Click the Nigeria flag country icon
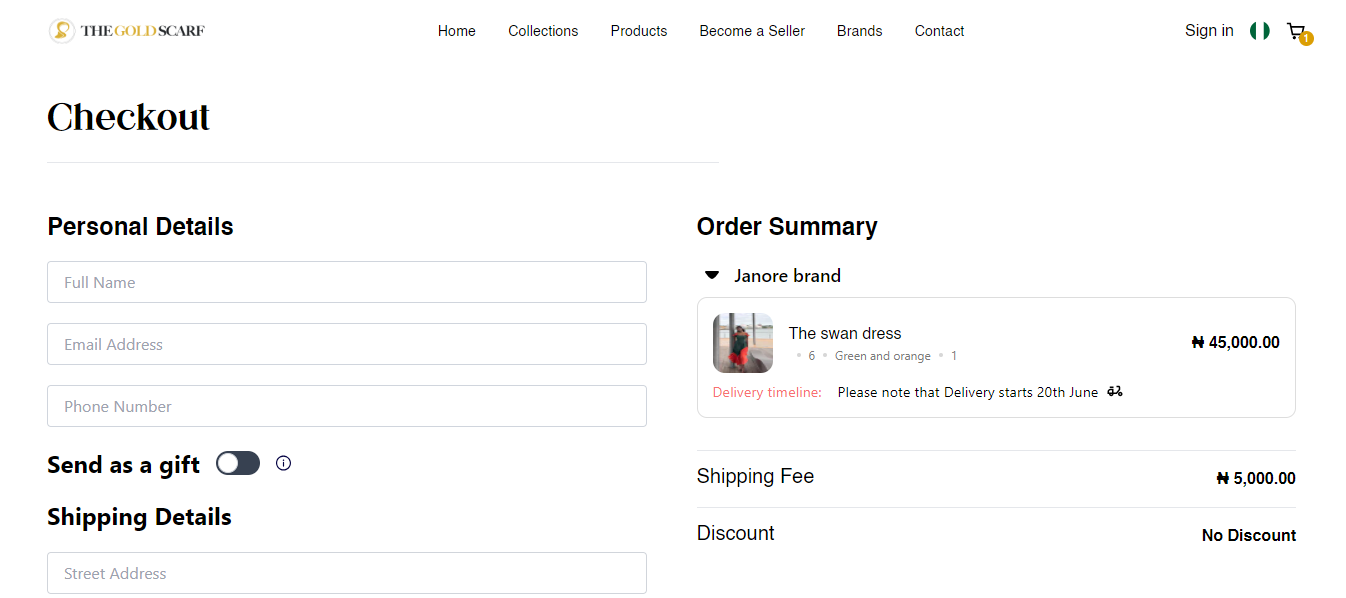The image size is (1346, 598). [1260, 31]
